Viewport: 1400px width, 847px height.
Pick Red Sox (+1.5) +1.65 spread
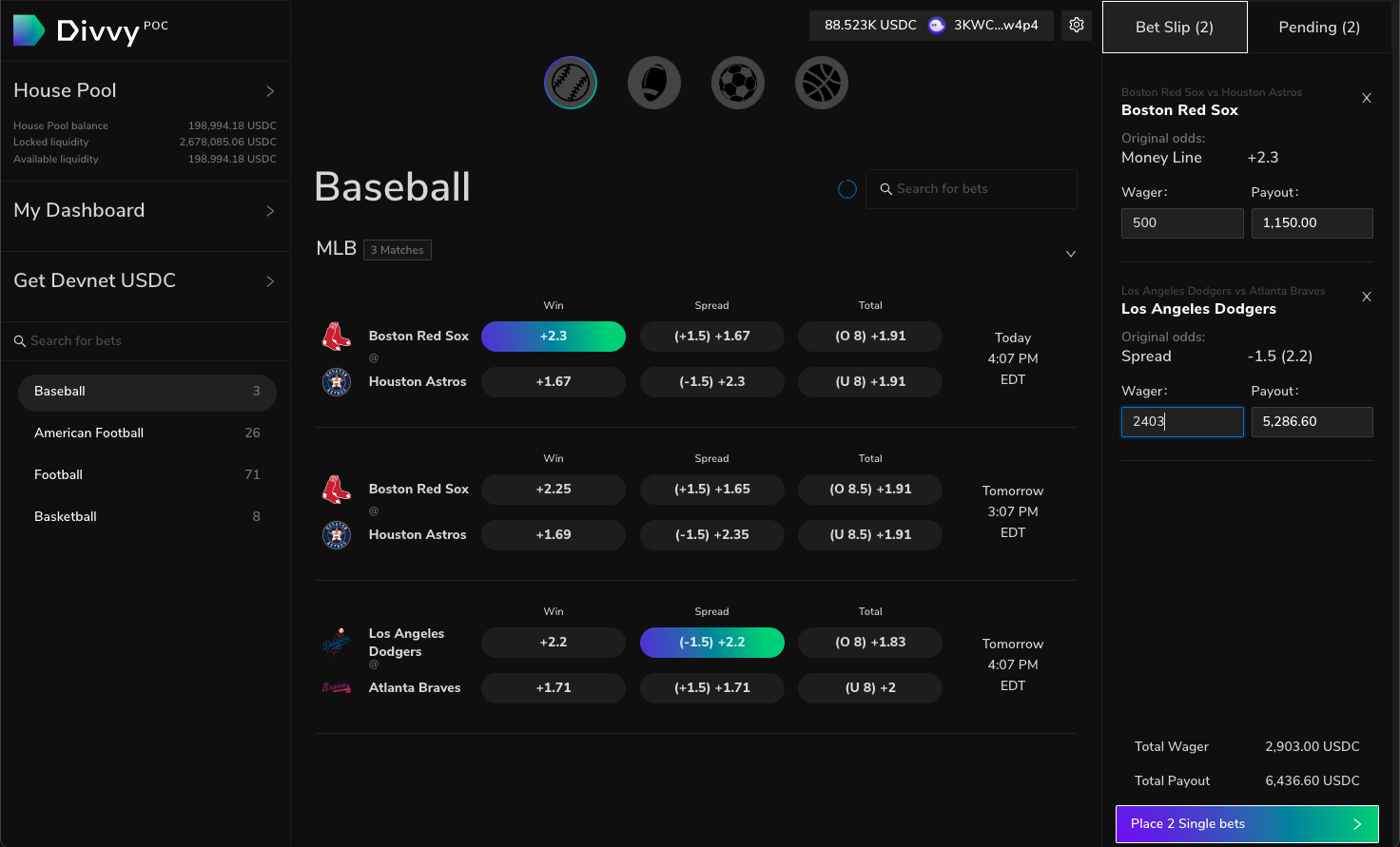point(712,490)
